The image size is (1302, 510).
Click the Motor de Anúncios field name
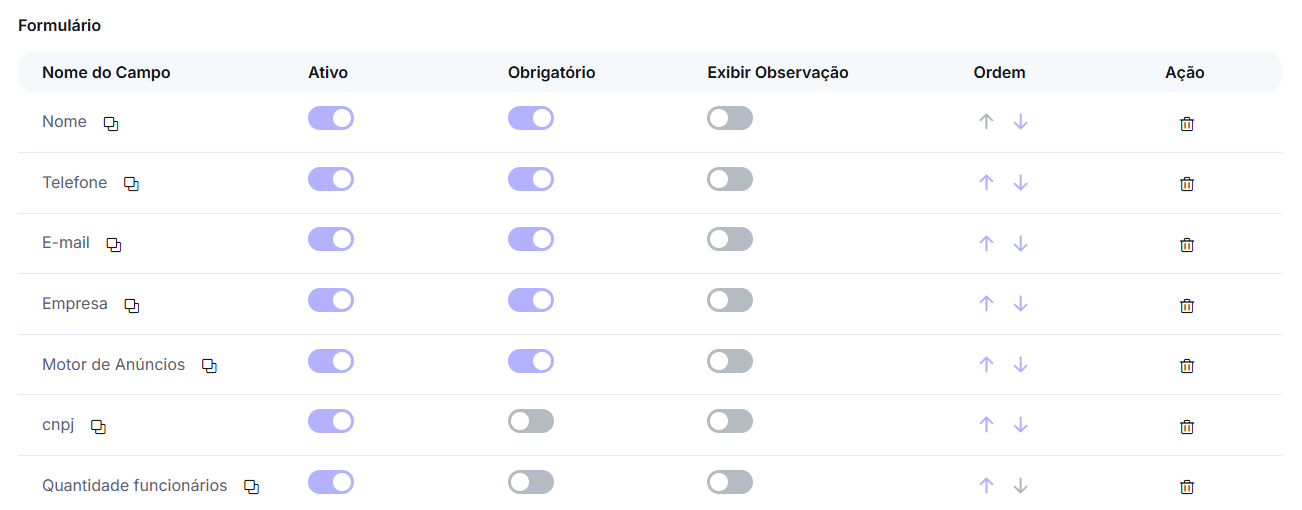(x=113, y=365)
